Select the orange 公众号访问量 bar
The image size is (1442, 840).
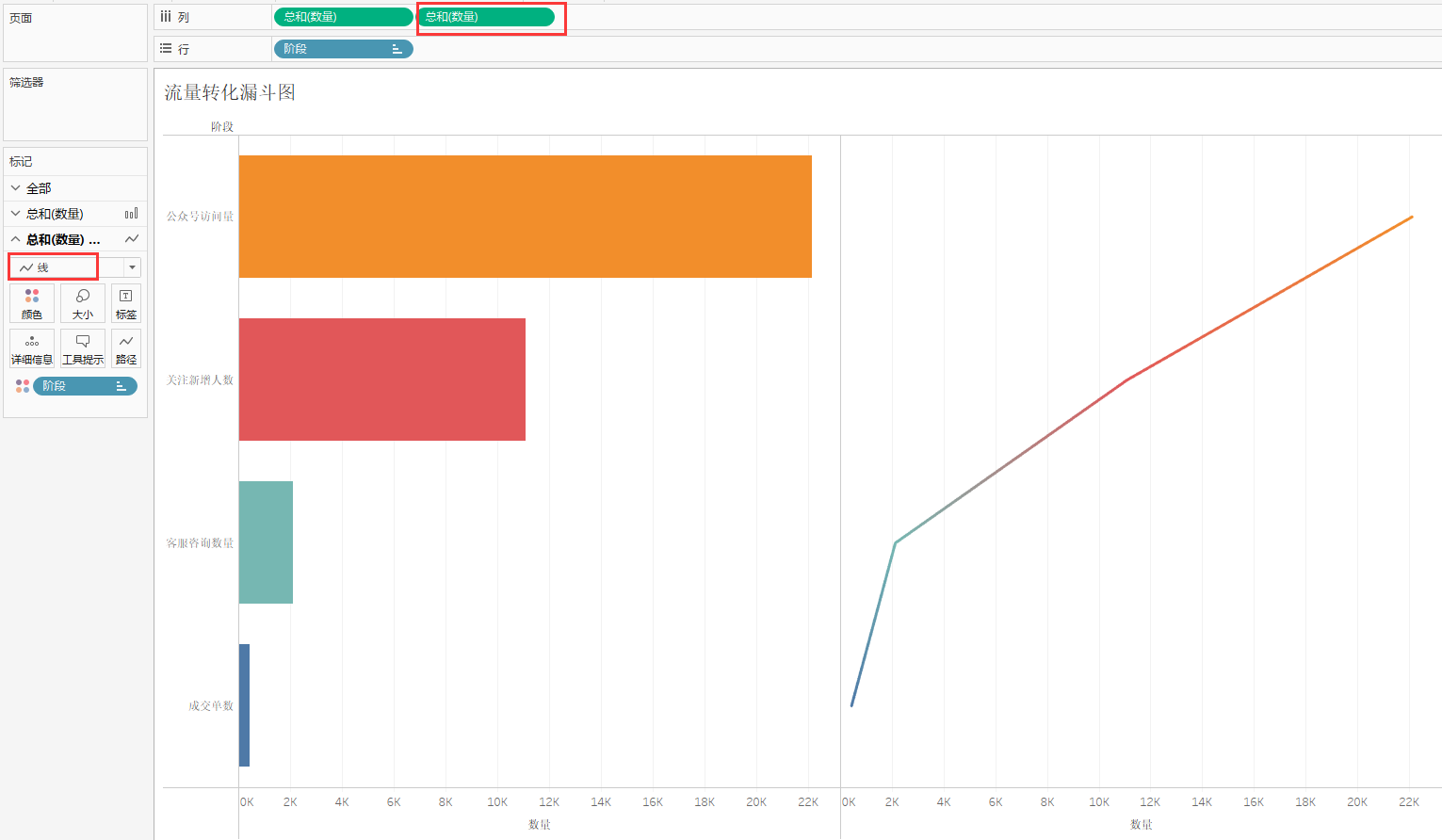click(526, 217)
